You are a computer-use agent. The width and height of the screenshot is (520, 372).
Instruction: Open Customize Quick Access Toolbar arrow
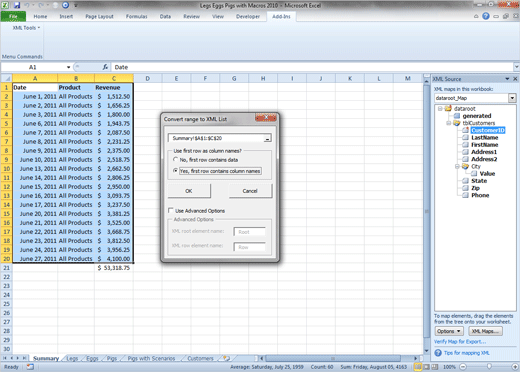tap(76, 5)
